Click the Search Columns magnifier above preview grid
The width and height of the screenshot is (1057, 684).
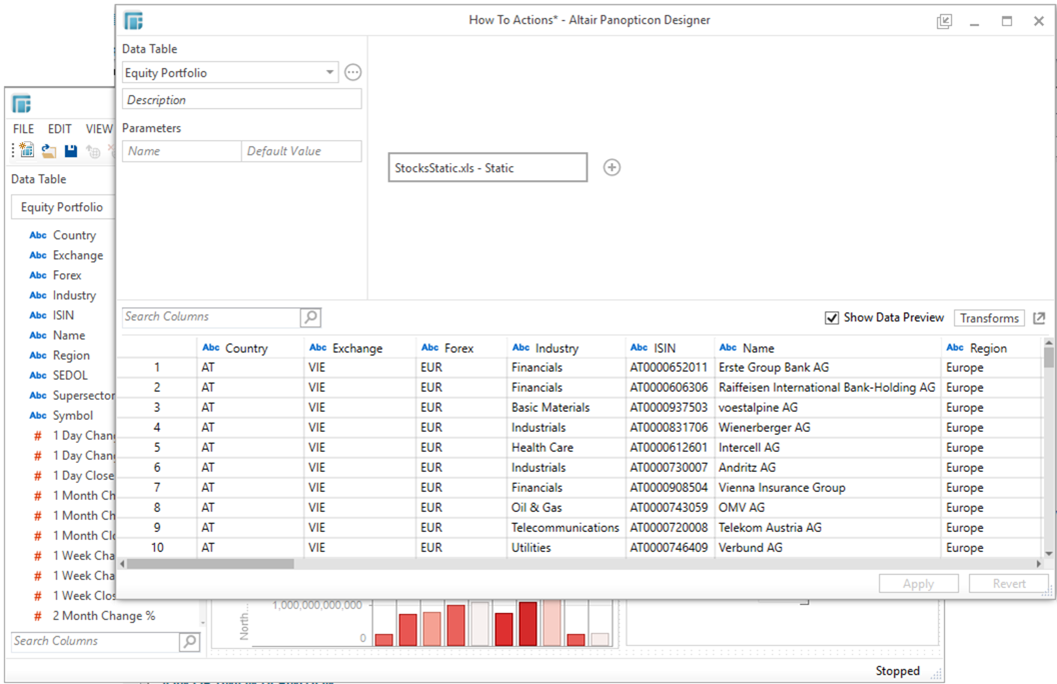311,317
